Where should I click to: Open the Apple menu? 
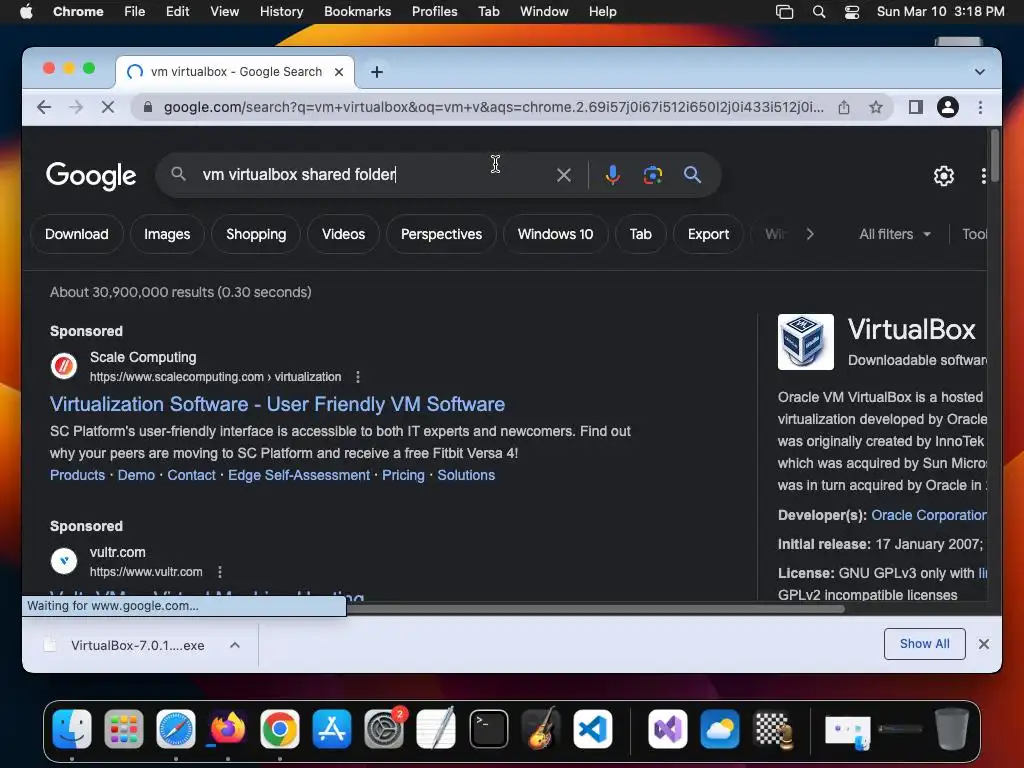[26, 12]
